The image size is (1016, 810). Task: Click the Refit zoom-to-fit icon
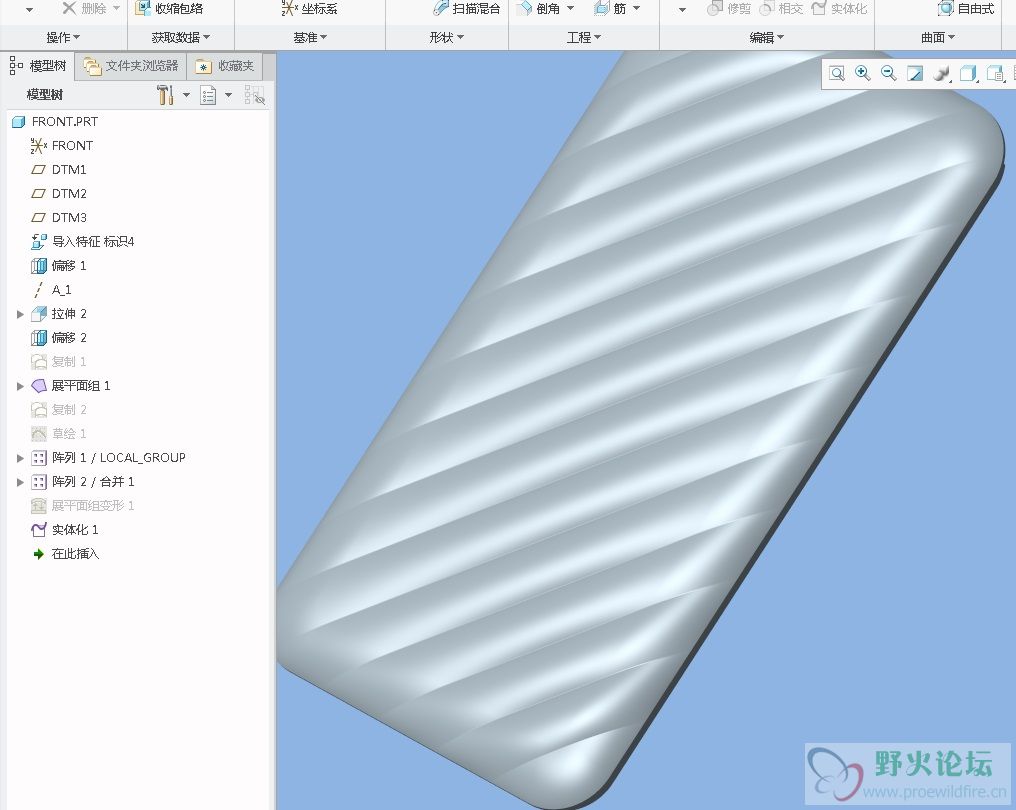pyautogui.click(x=837, y=73)
